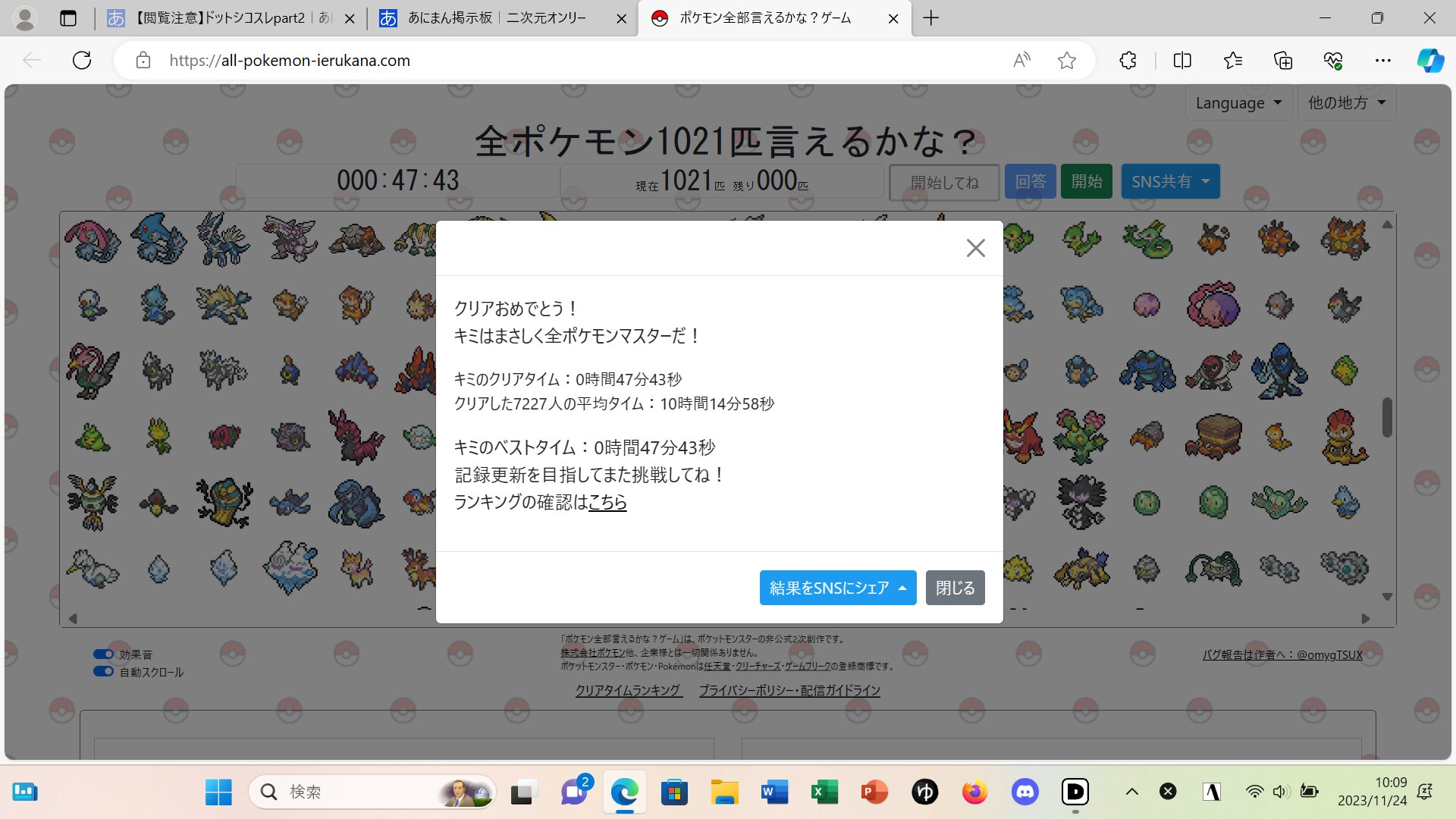Open Microsoft Store from the taskbar
The height and width of the screenshot is (819, 1456).
673,792
